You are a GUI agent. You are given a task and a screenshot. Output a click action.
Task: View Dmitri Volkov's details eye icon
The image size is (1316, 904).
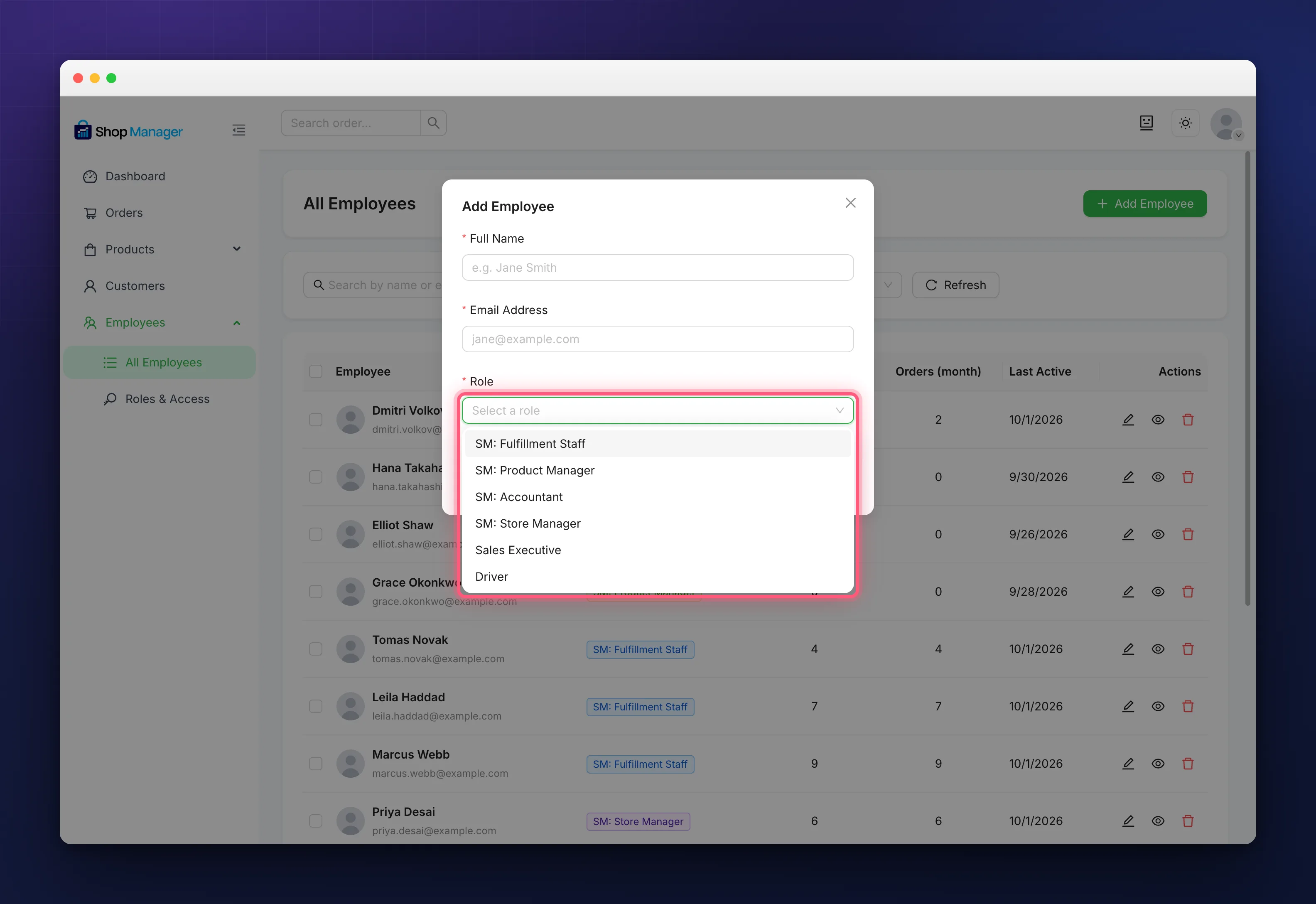tap(1158, 420)
